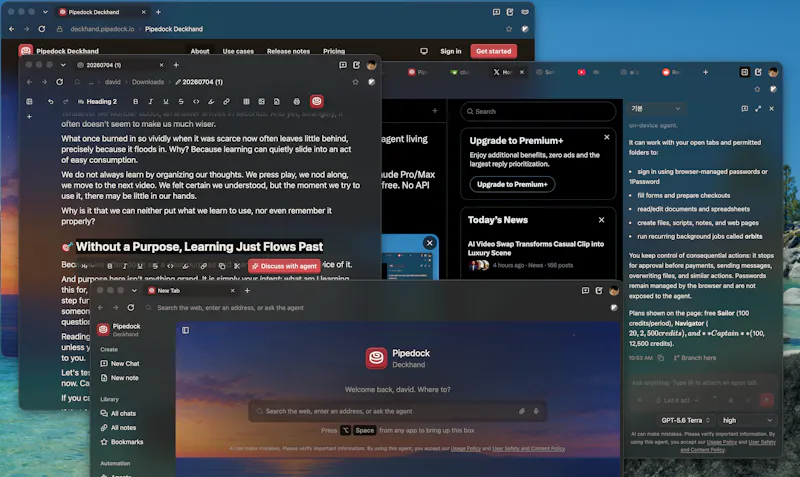Viewport: 800px width, 477px height.
Task: Send message with red arrow button
Action: tap(766, 400)
